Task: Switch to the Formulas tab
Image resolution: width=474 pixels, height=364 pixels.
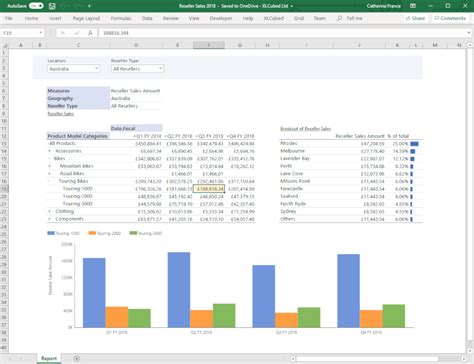Action: (121, 18)
